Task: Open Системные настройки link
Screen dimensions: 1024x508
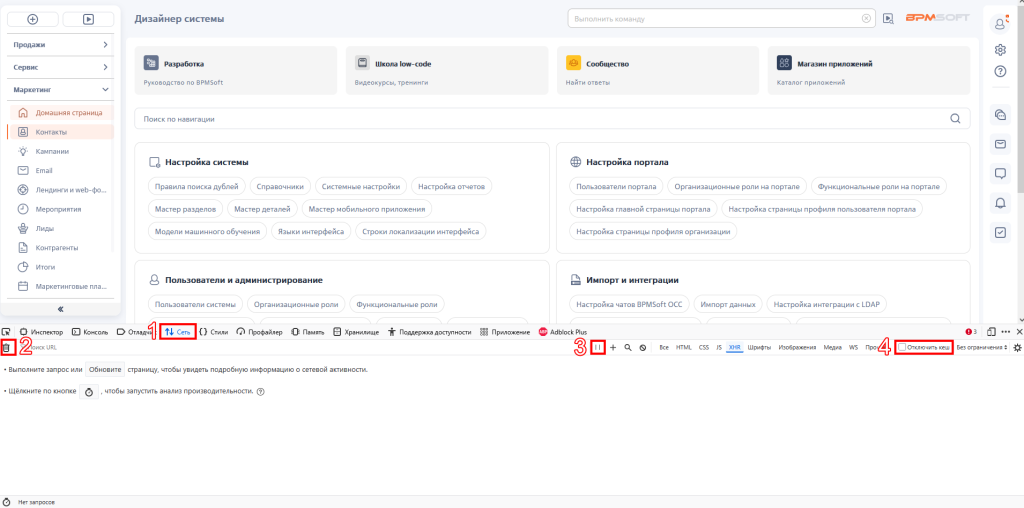Action: pyautogui.click(x=361, y=186)
